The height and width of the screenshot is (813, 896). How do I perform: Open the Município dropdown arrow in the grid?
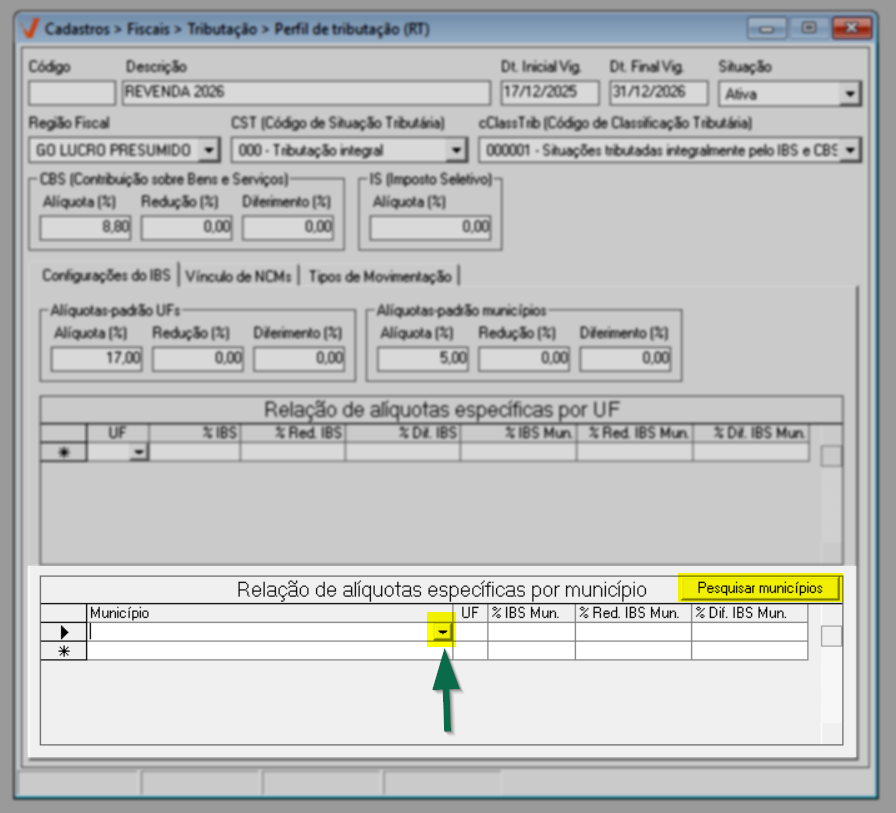[x=441, y=632]
